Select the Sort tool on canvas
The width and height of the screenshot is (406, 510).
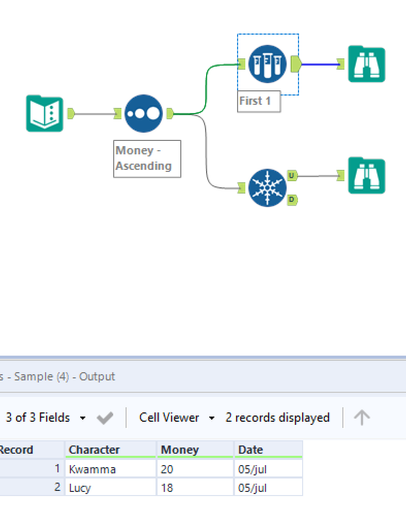(x=144, y=114)
